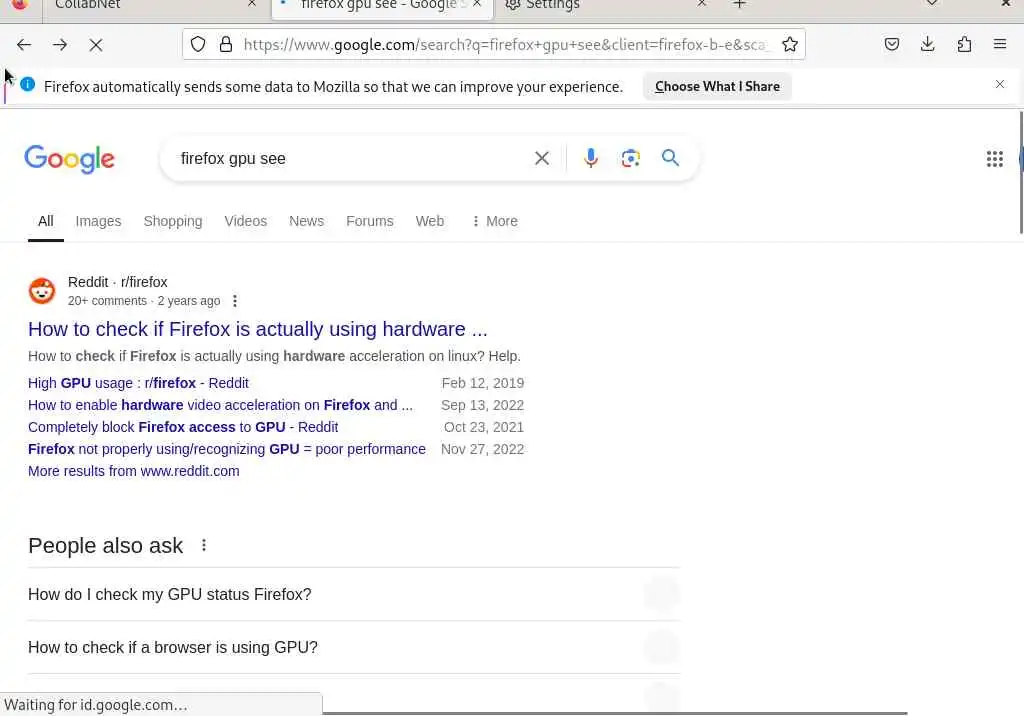Close the CollabNet tab

pyautogui.click(x=252, y=4)
